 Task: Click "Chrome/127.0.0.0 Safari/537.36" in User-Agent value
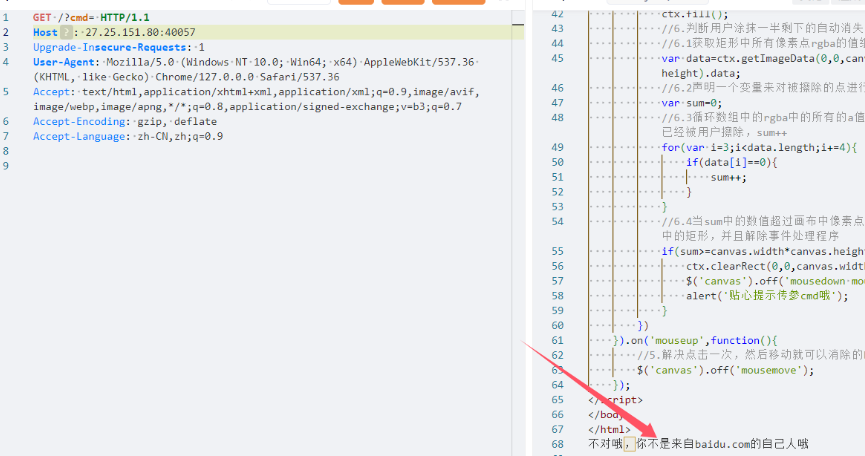(x=247, y=77)
